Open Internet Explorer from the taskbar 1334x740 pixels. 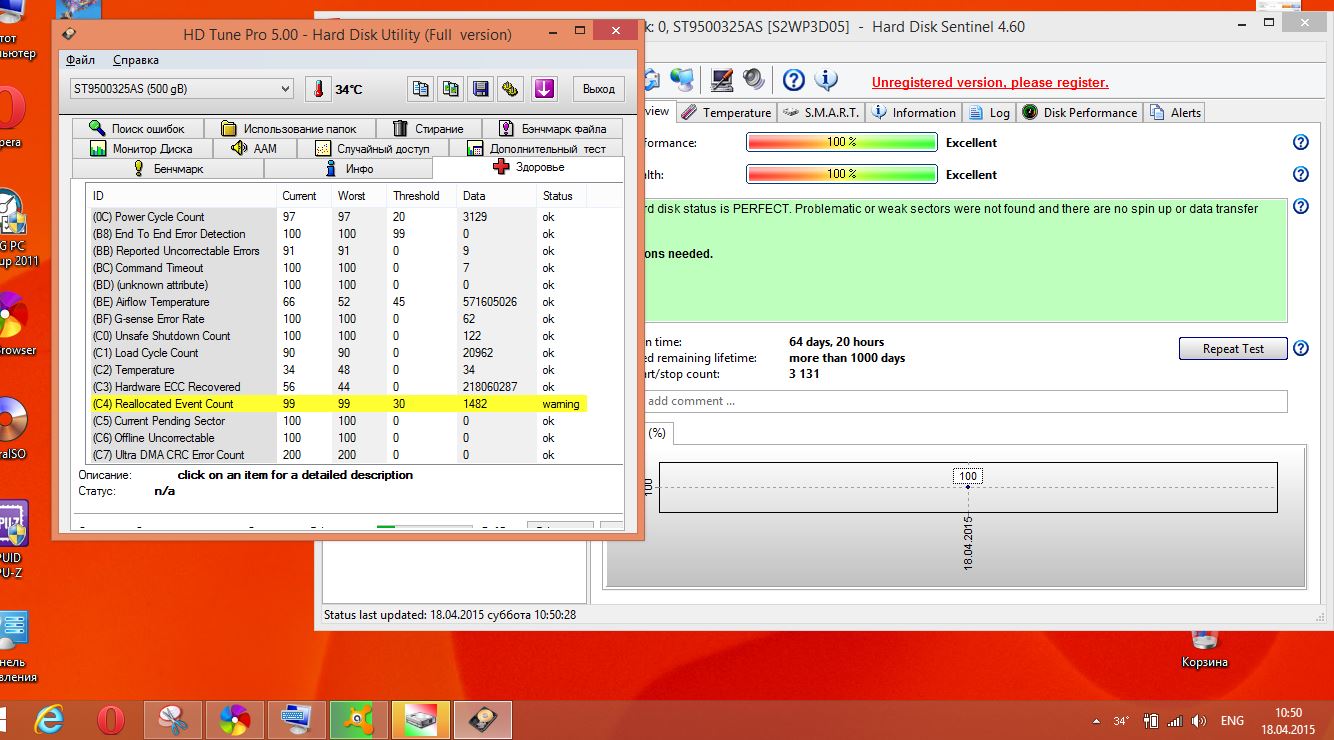click(49, 719)
